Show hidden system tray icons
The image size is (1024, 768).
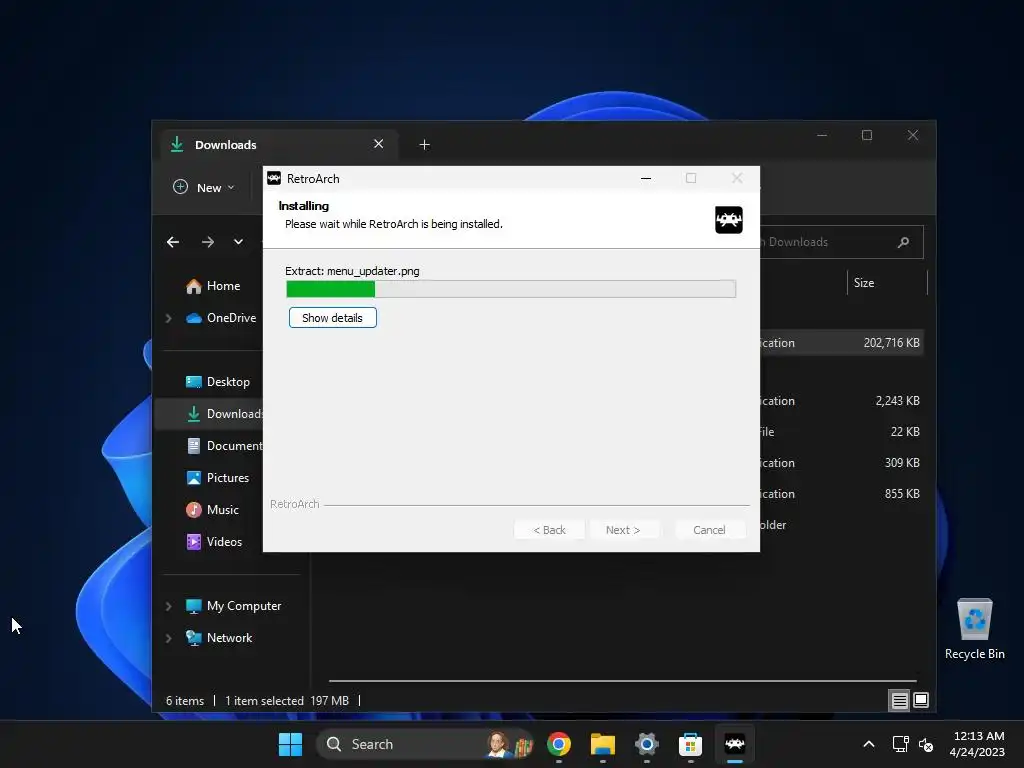tap(869, 744)
